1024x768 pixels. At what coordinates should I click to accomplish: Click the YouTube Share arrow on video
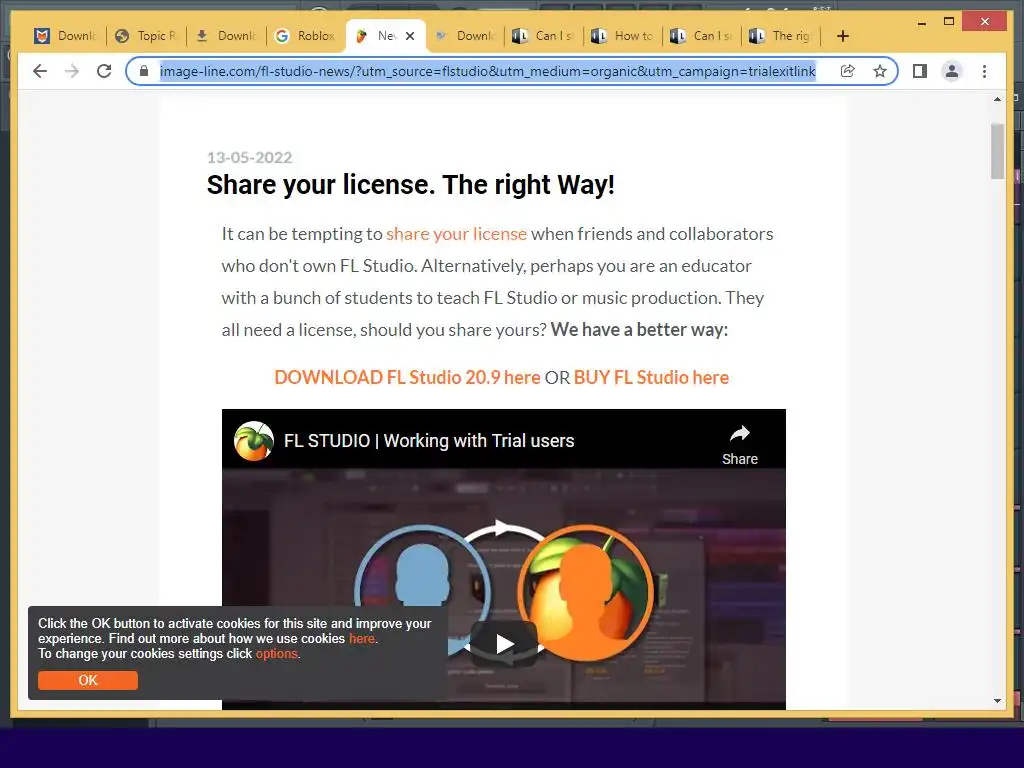(x=740, y=444)
